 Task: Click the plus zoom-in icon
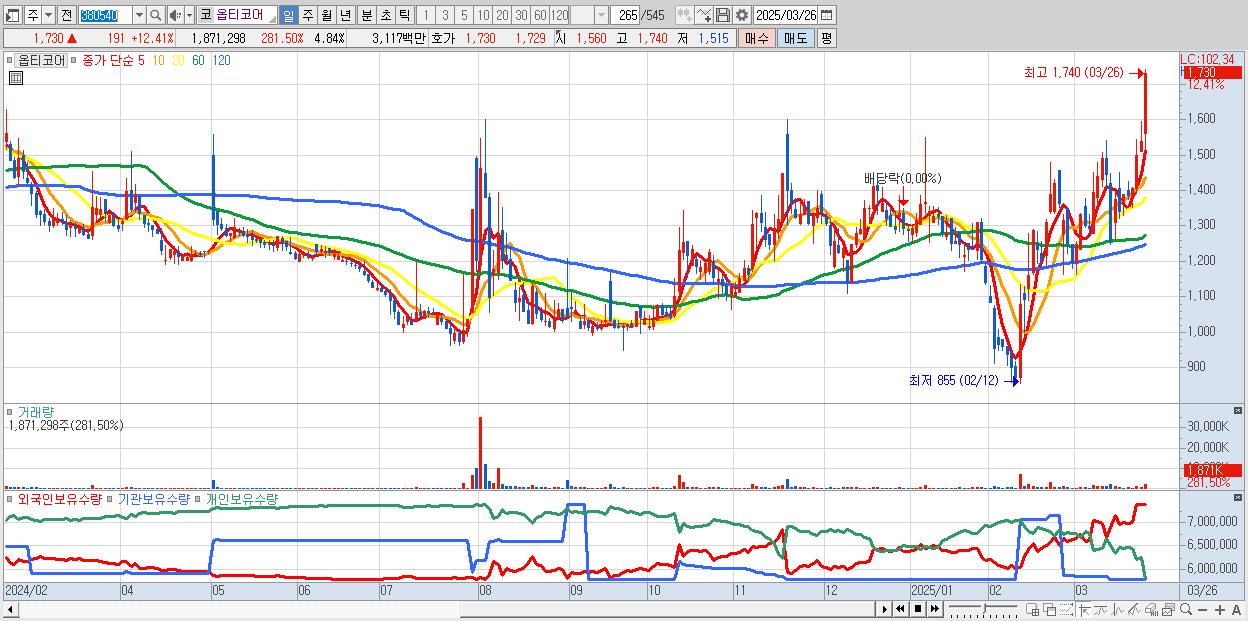pos(1219,610)
